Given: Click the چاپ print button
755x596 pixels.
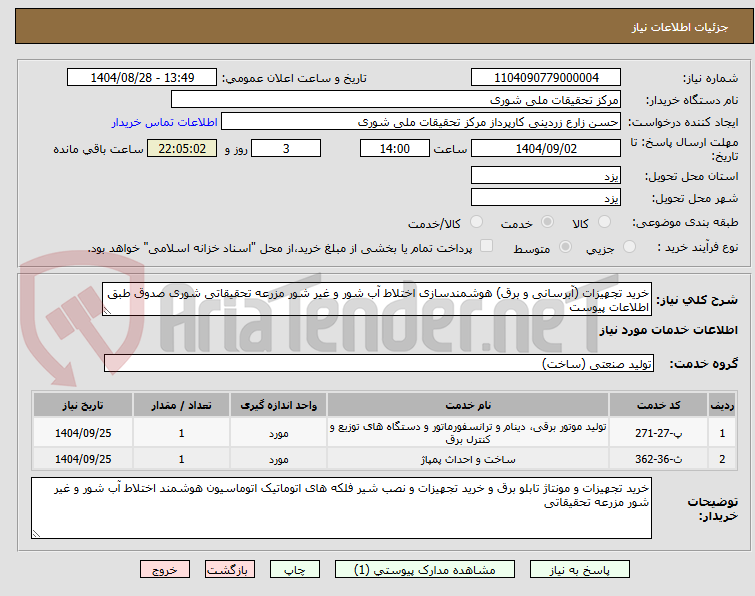Looking at the screenshot, I should click(x=295, y=570).
